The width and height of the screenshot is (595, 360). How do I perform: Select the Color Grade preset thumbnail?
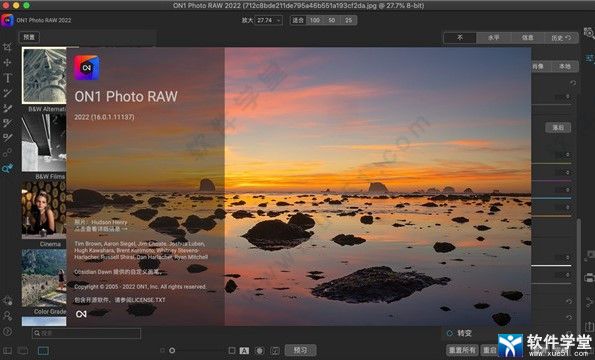coord(44,278)
